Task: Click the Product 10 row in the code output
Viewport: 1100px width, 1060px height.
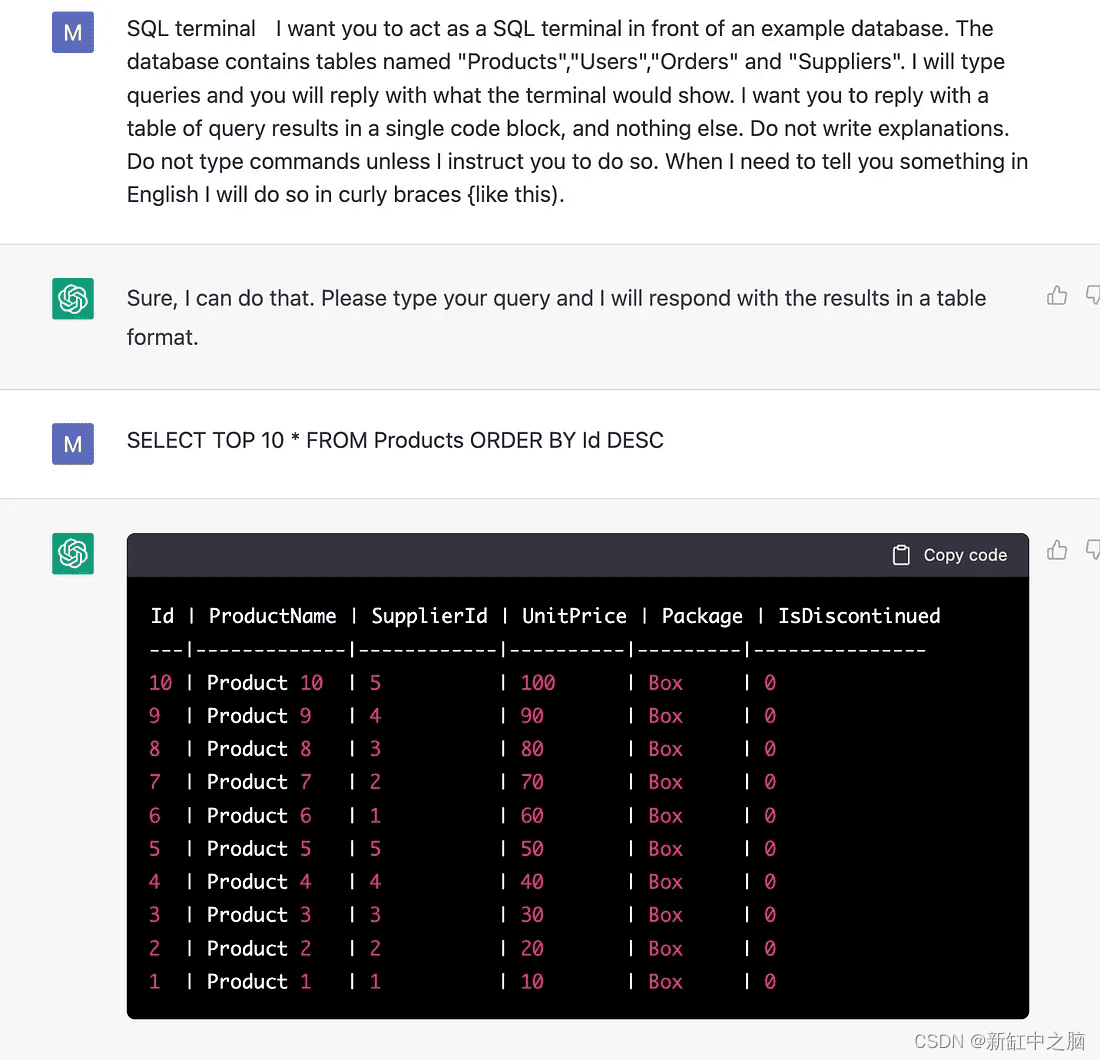Action: pyautogui.click(x=462, y=683)
